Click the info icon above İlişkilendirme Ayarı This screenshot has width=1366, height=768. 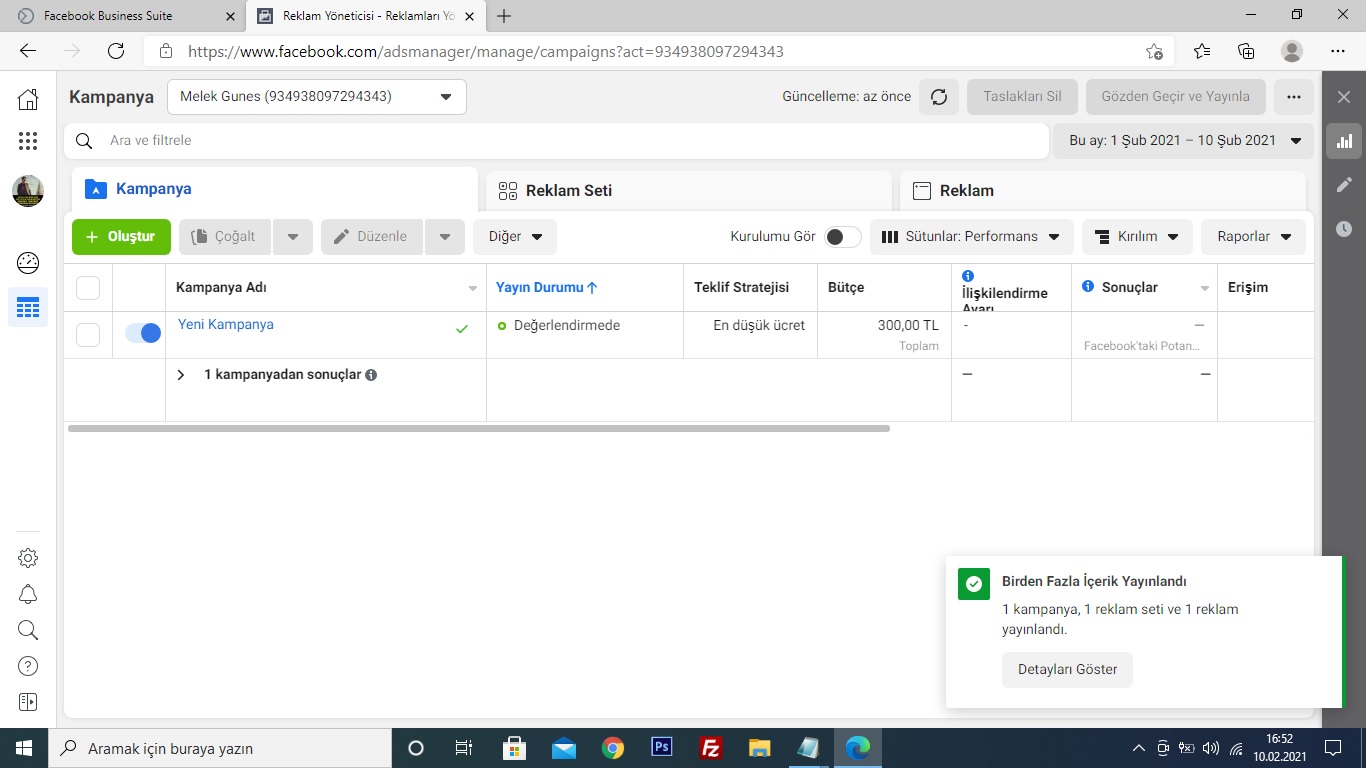967,276
